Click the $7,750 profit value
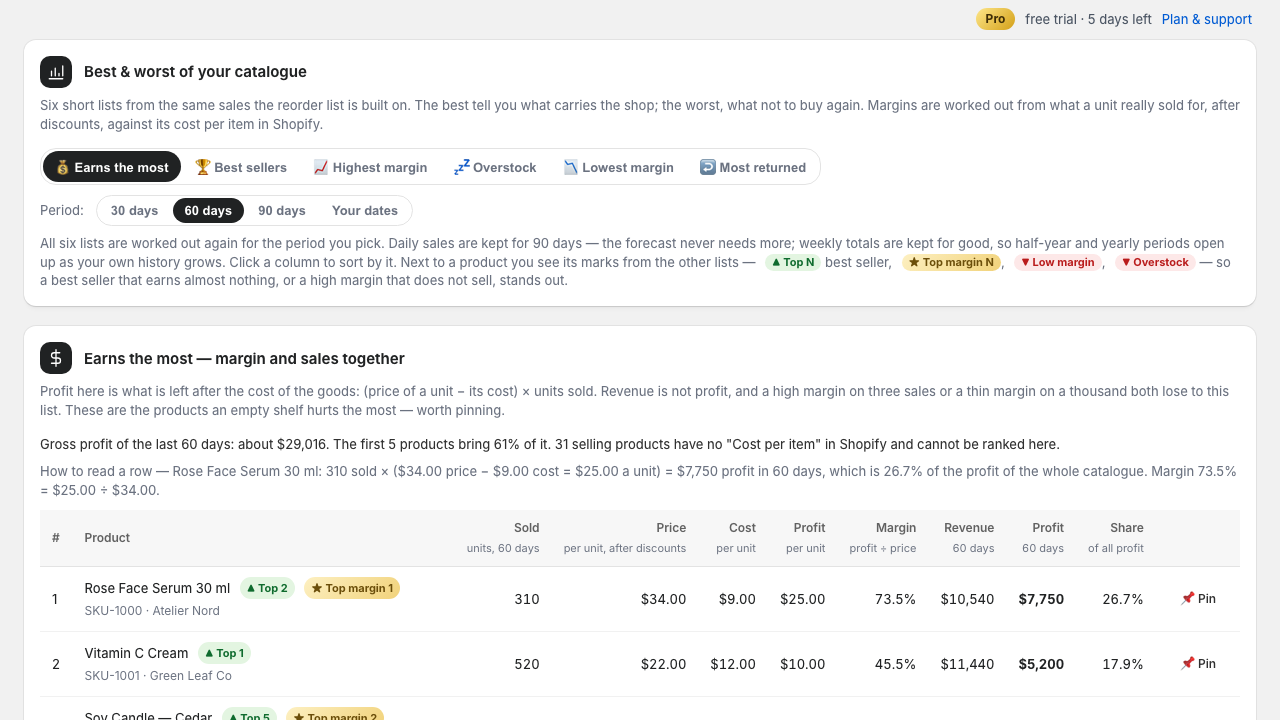 (x=1041, y=599)
